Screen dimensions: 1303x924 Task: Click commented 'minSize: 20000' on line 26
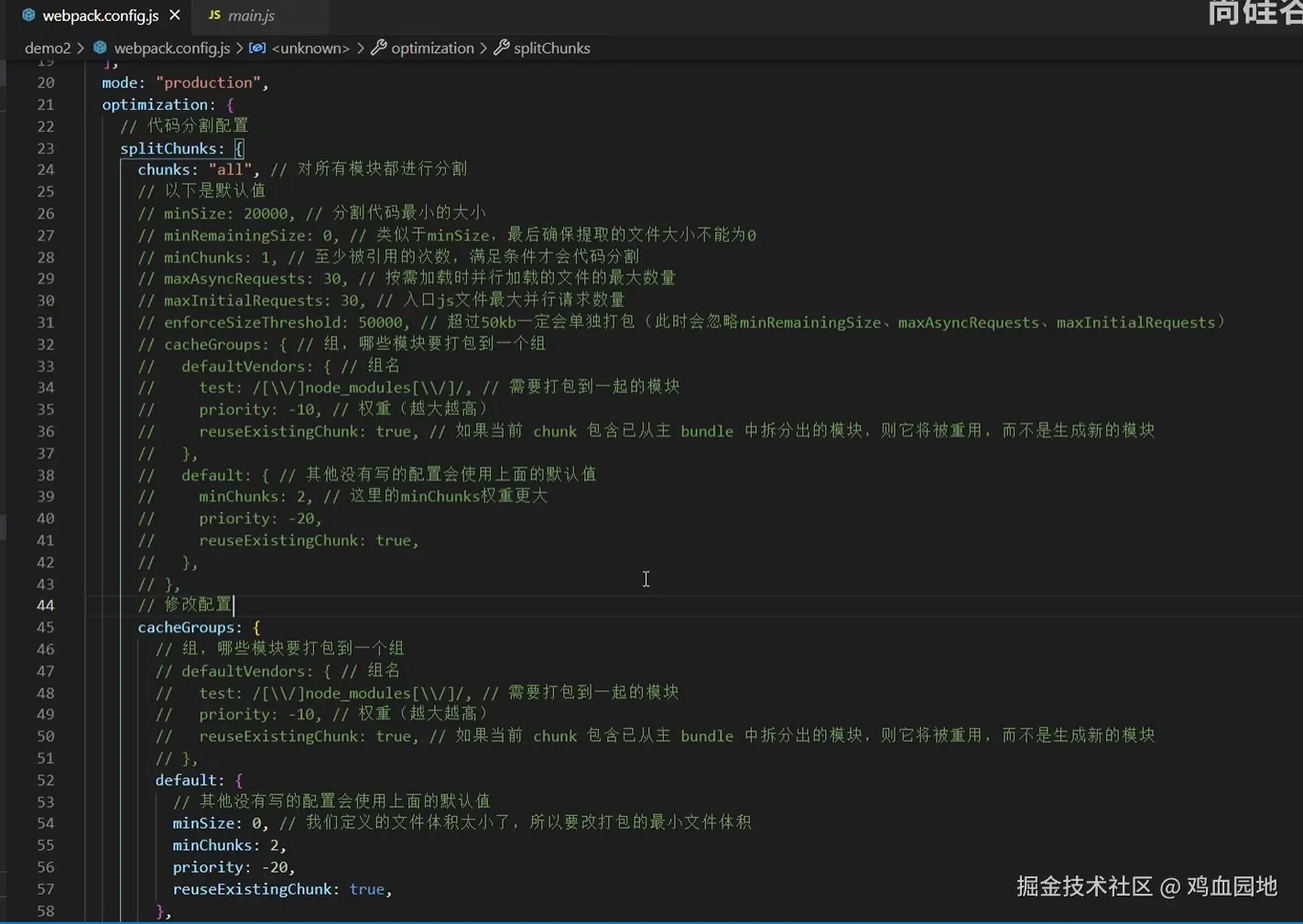[226, 213]
